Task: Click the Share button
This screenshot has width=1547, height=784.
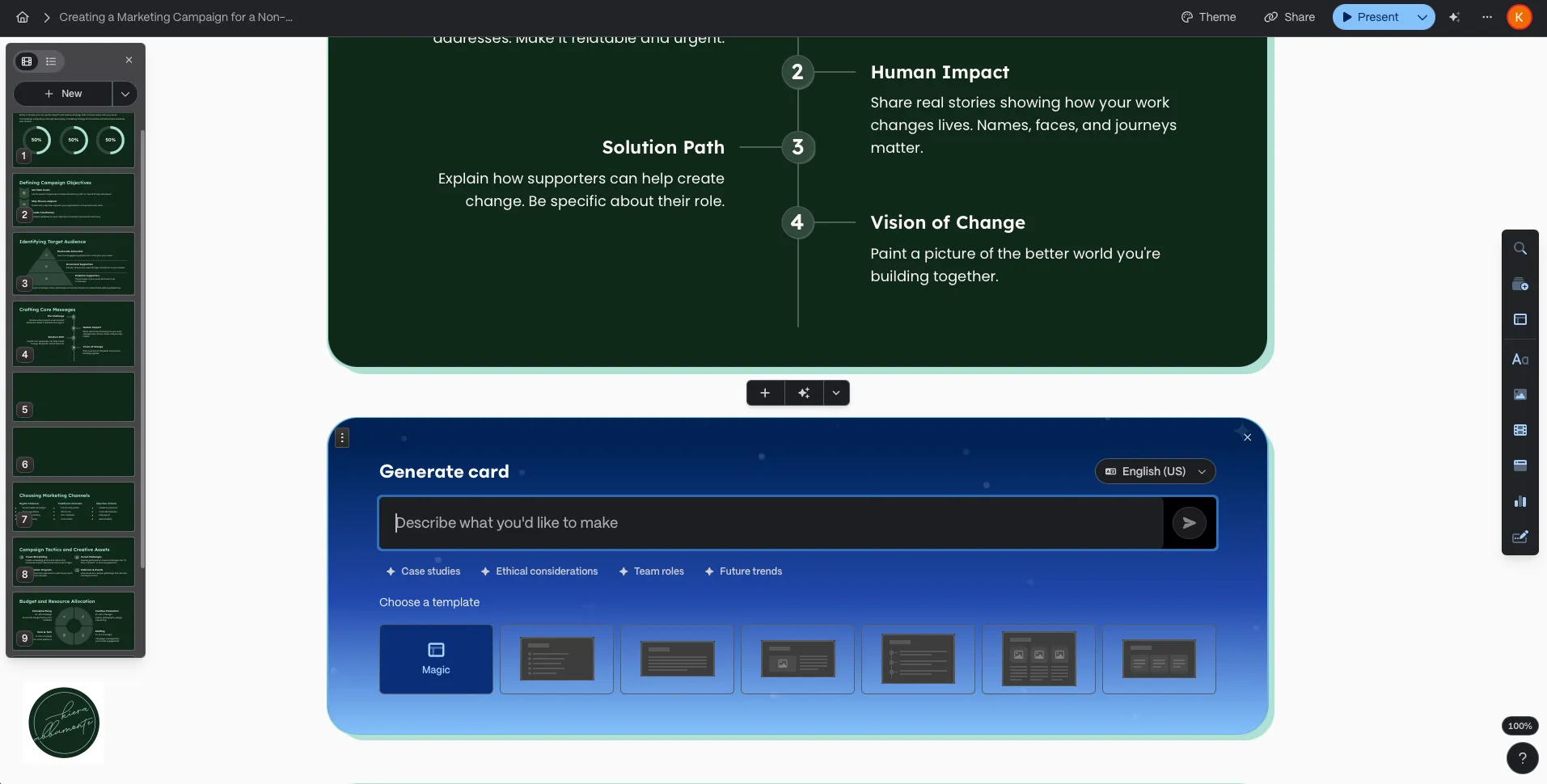Action: tap(1290, 17)
